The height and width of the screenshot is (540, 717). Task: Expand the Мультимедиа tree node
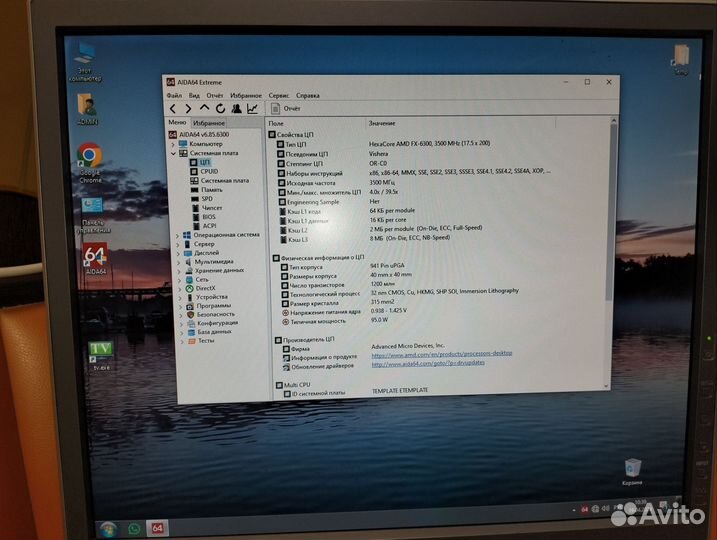(x=179, y=262)
